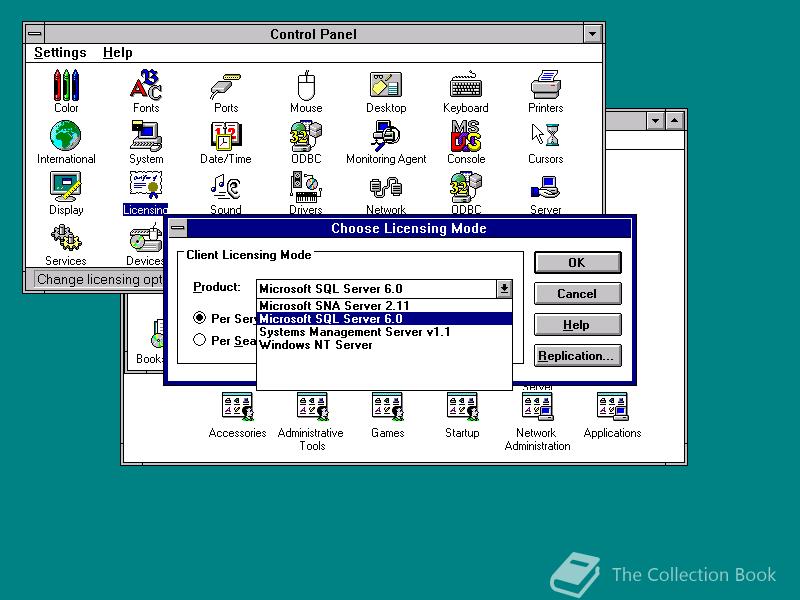
Task: Open the Desktop settings icon
Action: pos(386,92)
